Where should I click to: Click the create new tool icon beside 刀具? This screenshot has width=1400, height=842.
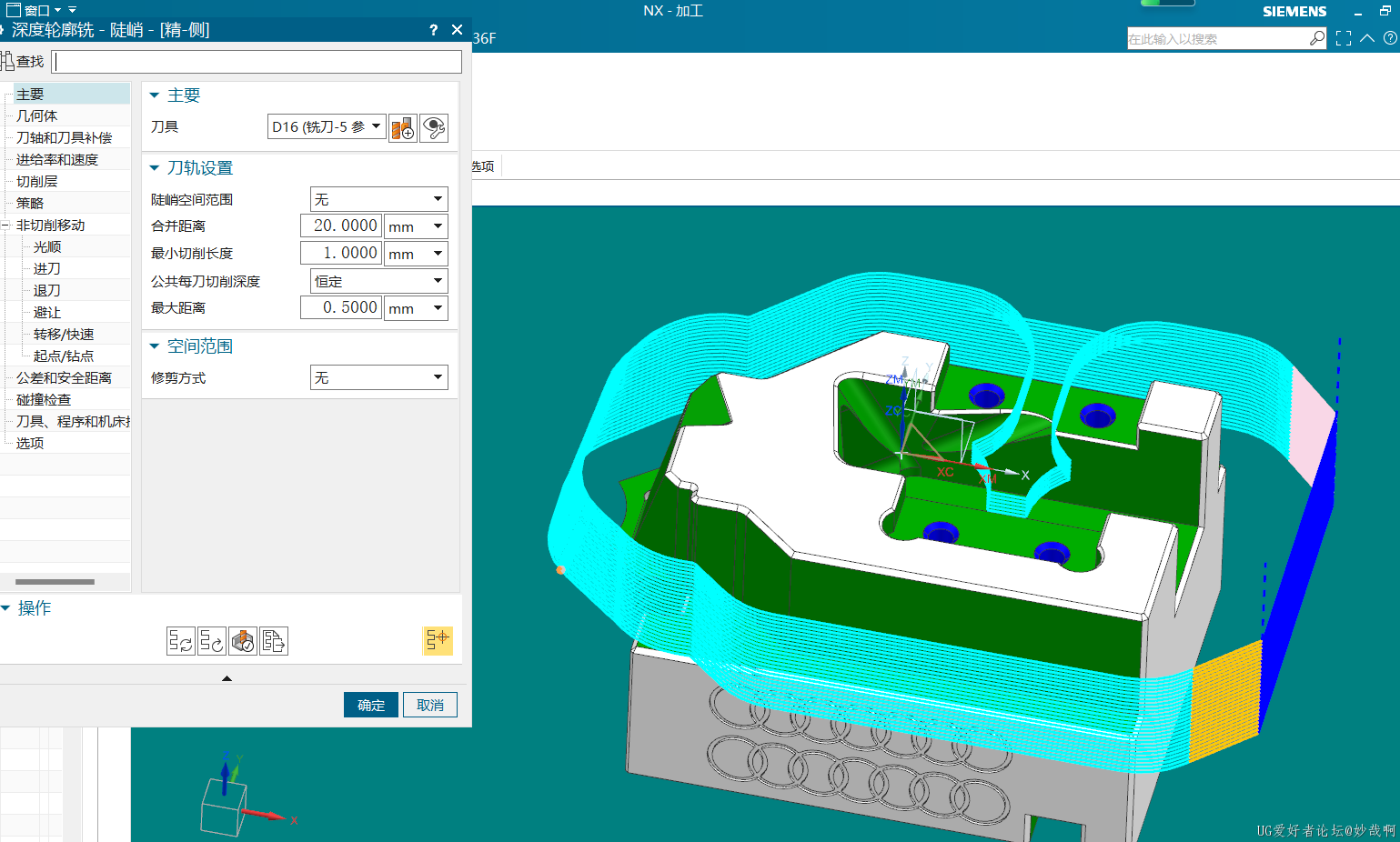pos(402,128)
